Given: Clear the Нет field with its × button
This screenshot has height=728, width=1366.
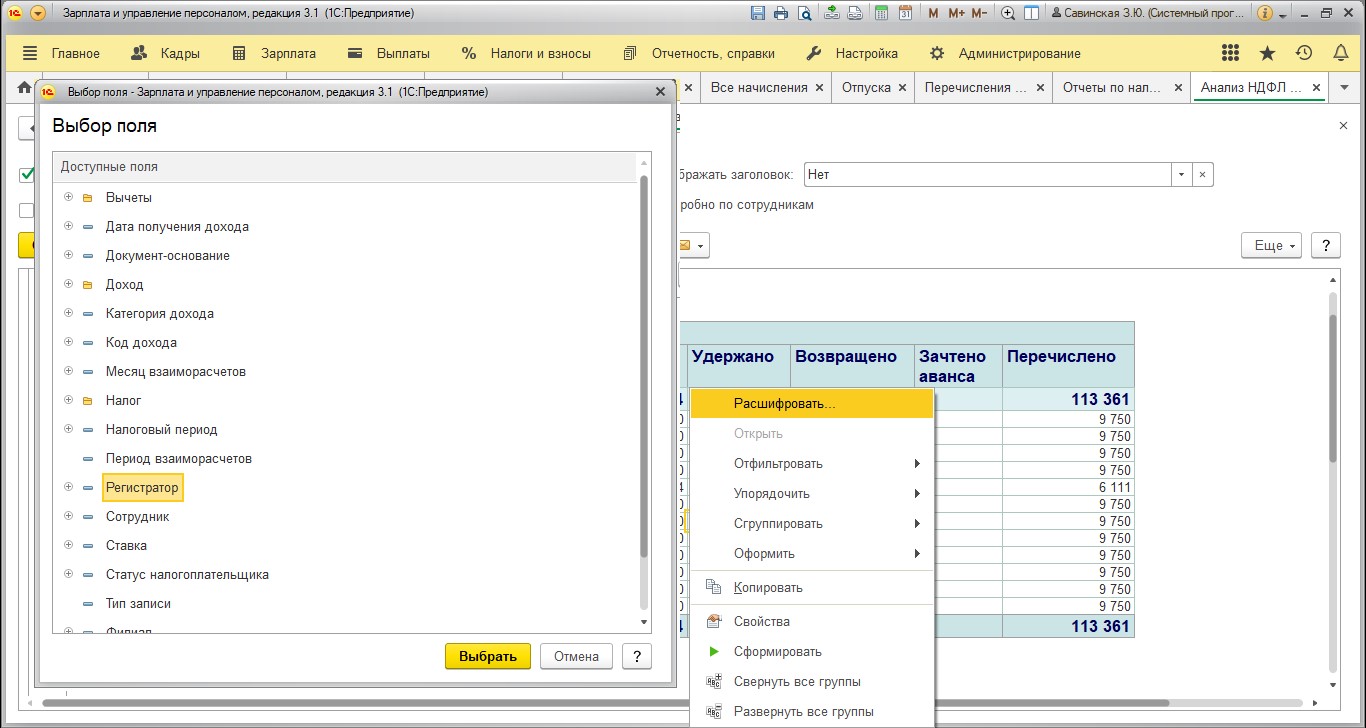Looking at the screenshot, I should [x=1203, y=174].
